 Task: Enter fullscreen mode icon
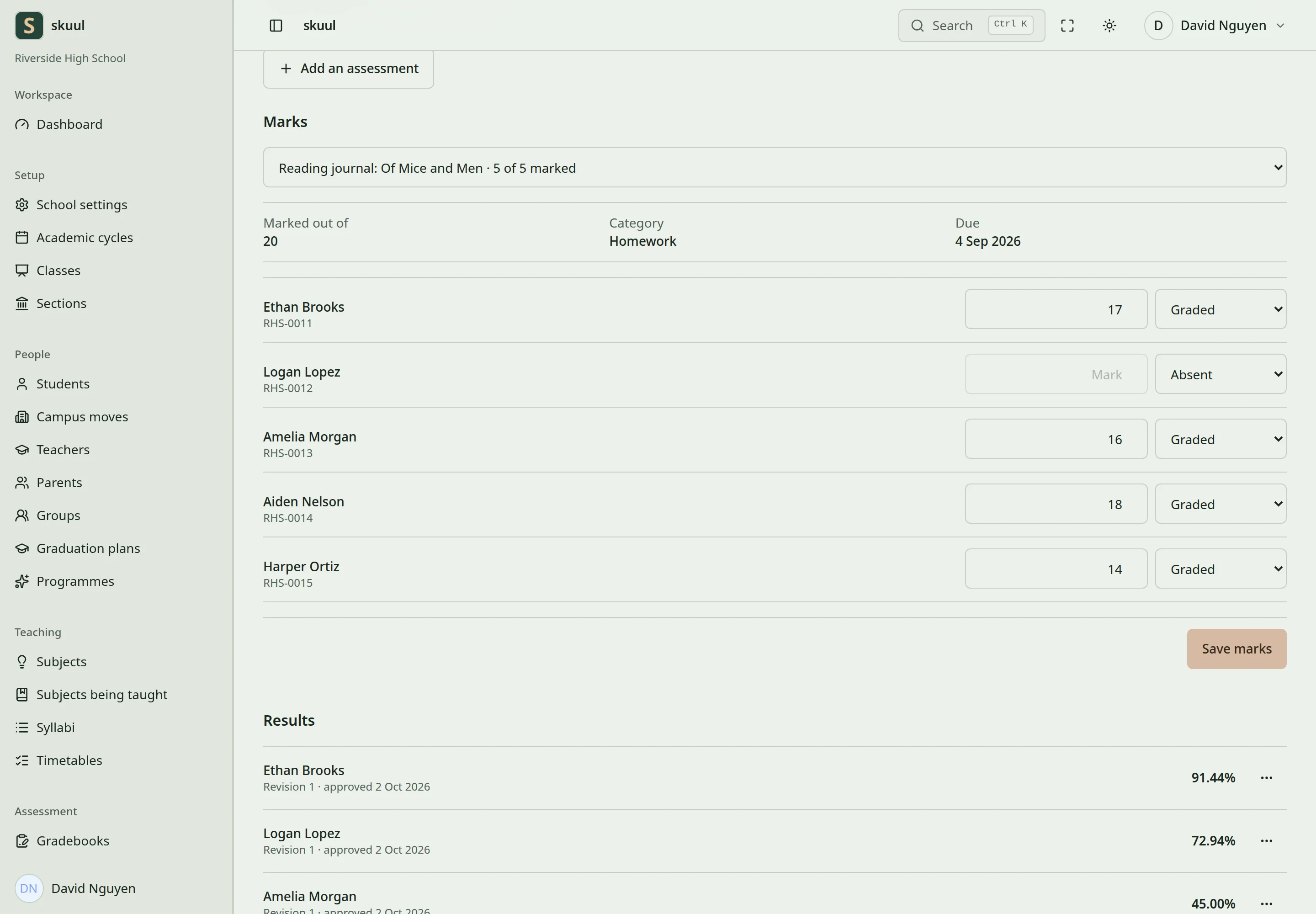point(1067,25)
